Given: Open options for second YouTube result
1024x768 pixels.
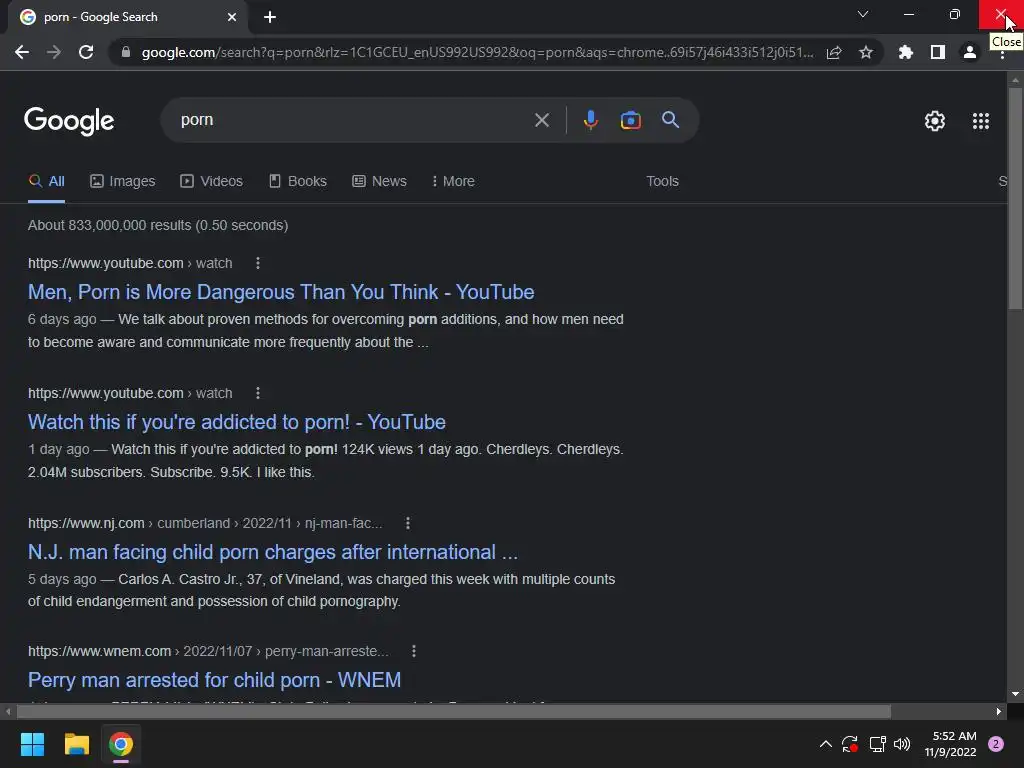Looking at the screenshot, I should (x=258, y=393).
